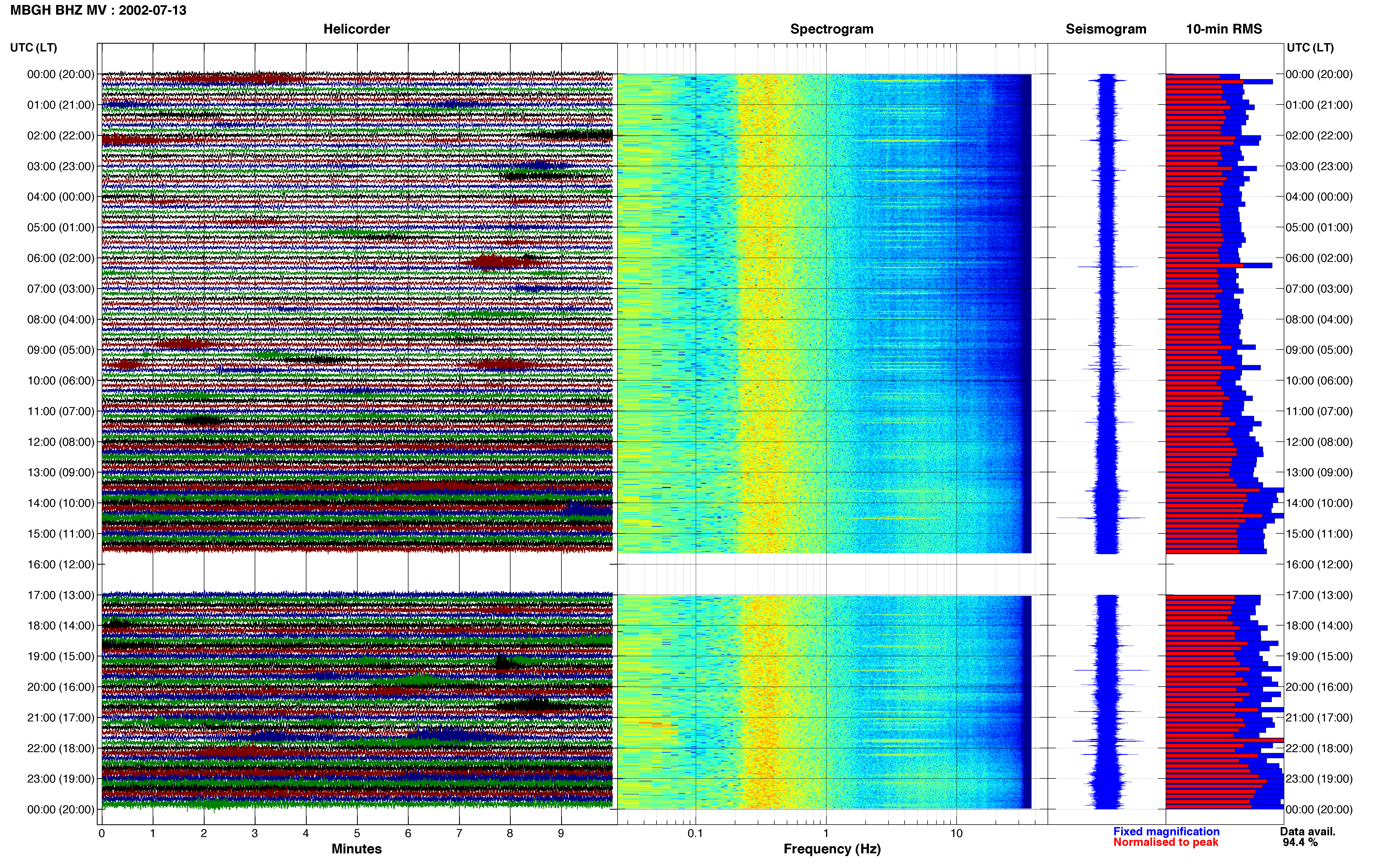Image resolution: width=1388 pixels, height=868 pixels.
Task: Click the '7' tick on the Minutes axis
Action: (459, 833)
